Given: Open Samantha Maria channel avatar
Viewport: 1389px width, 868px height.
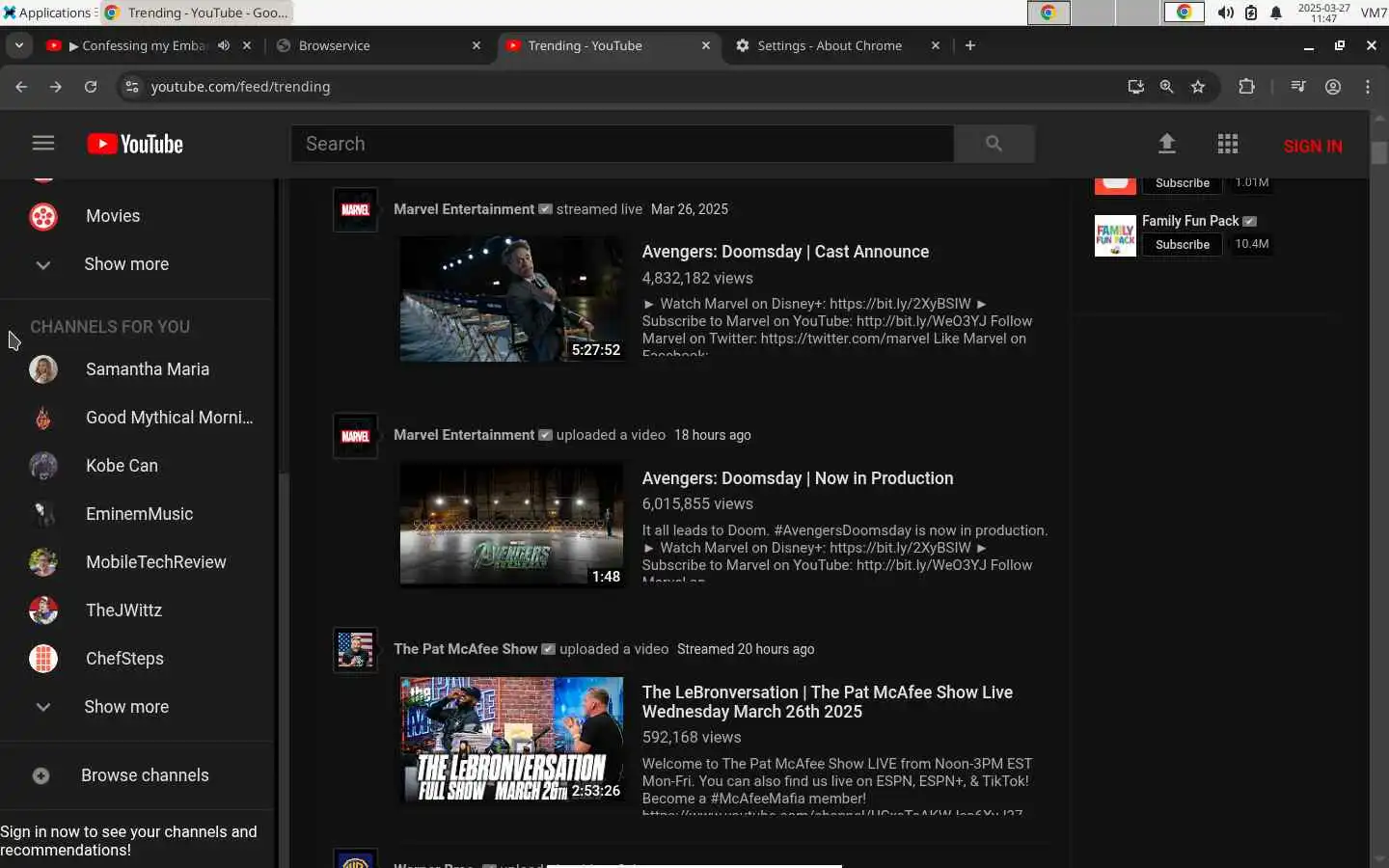Looking at the screenshot, I should click(x=43, y=369).
